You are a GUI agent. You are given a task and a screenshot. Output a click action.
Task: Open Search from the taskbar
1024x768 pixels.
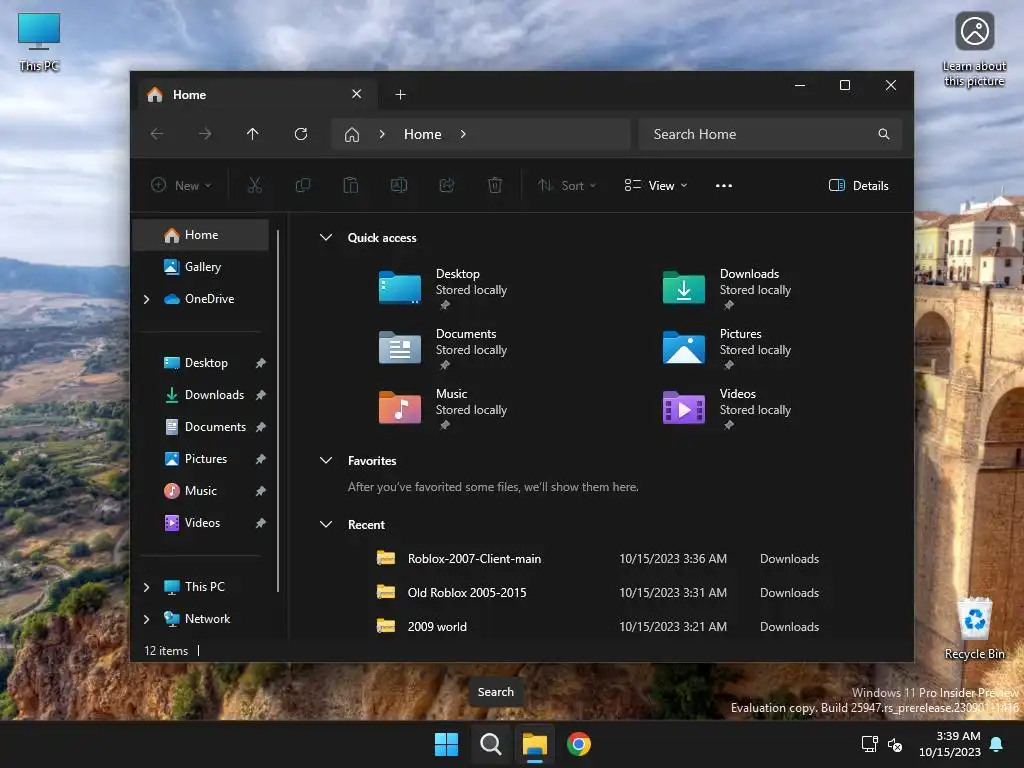point(490,744)
